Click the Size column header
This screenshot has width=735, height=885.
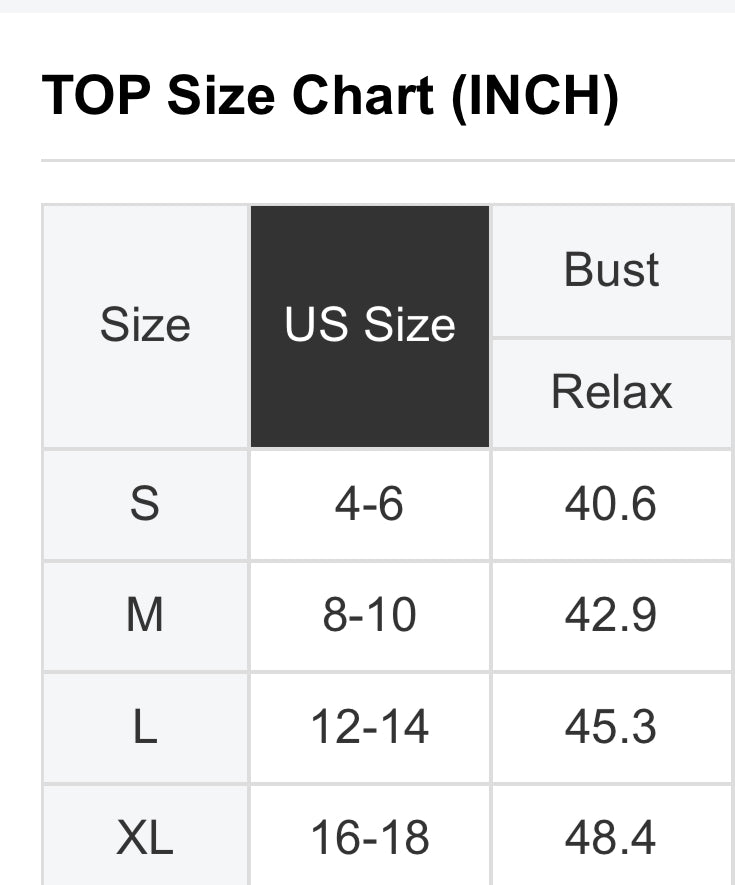[x=145, y=326]
